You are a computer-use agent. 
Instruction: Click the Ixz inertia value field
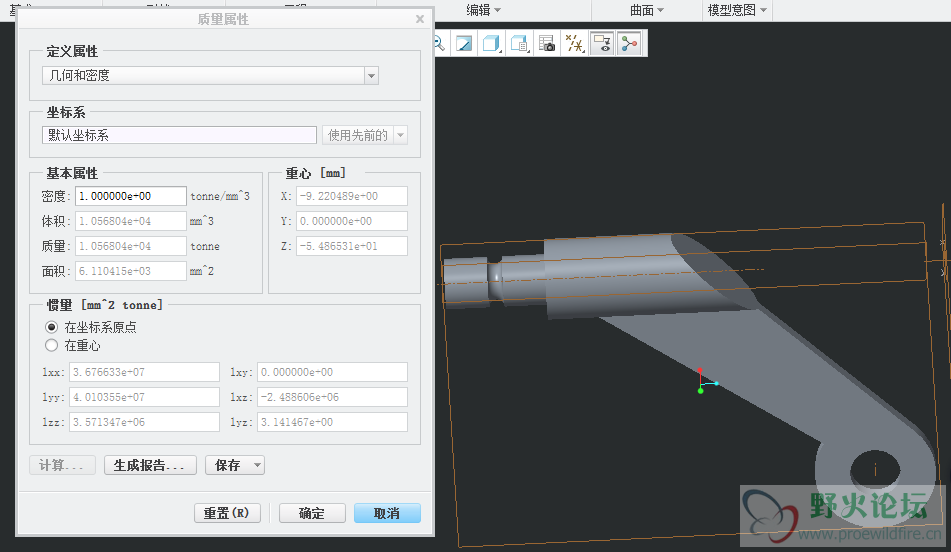[x=332, y=397]
